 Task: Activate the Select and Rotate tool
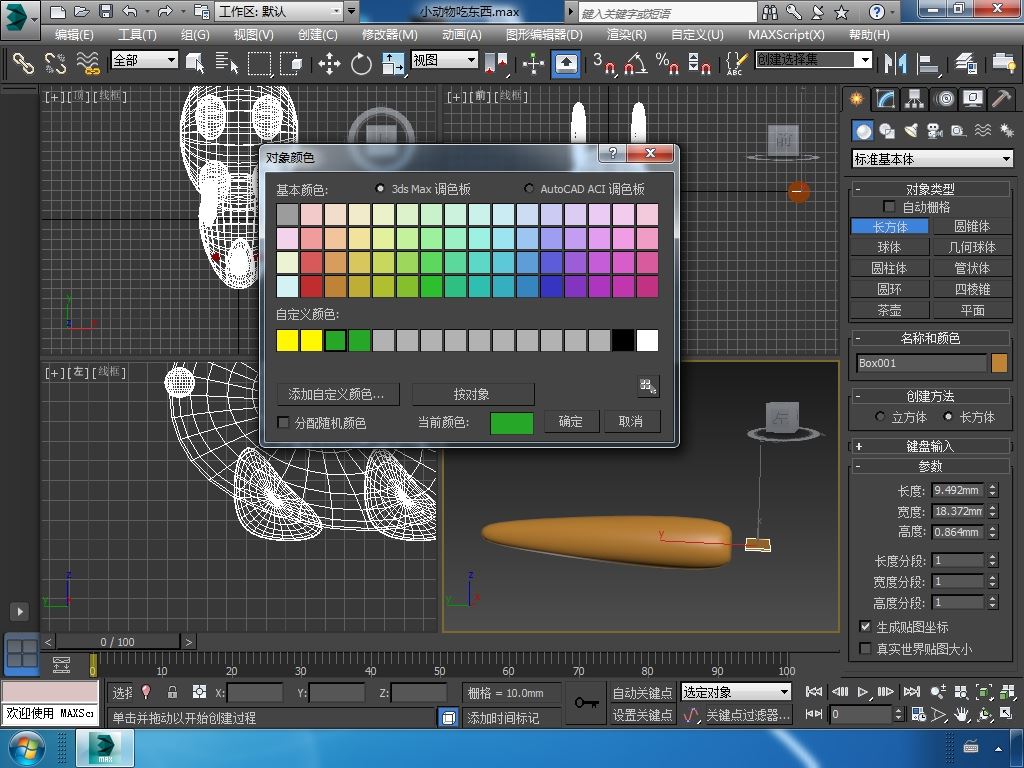pyautogui.click(x=361, y=63)
